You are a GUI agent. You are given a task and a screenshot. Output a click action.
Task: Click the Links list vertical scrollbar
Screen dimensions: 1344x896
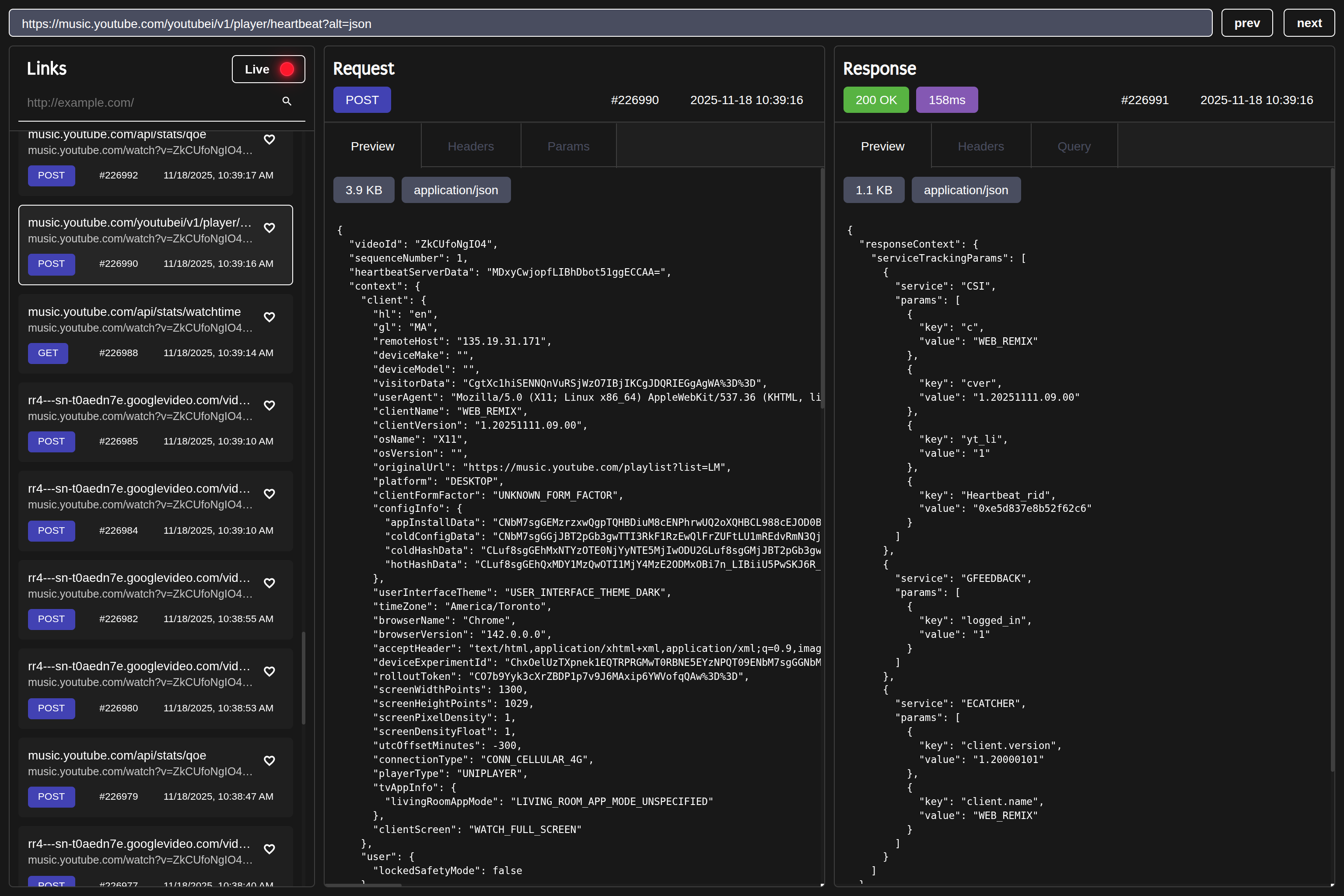304,677
